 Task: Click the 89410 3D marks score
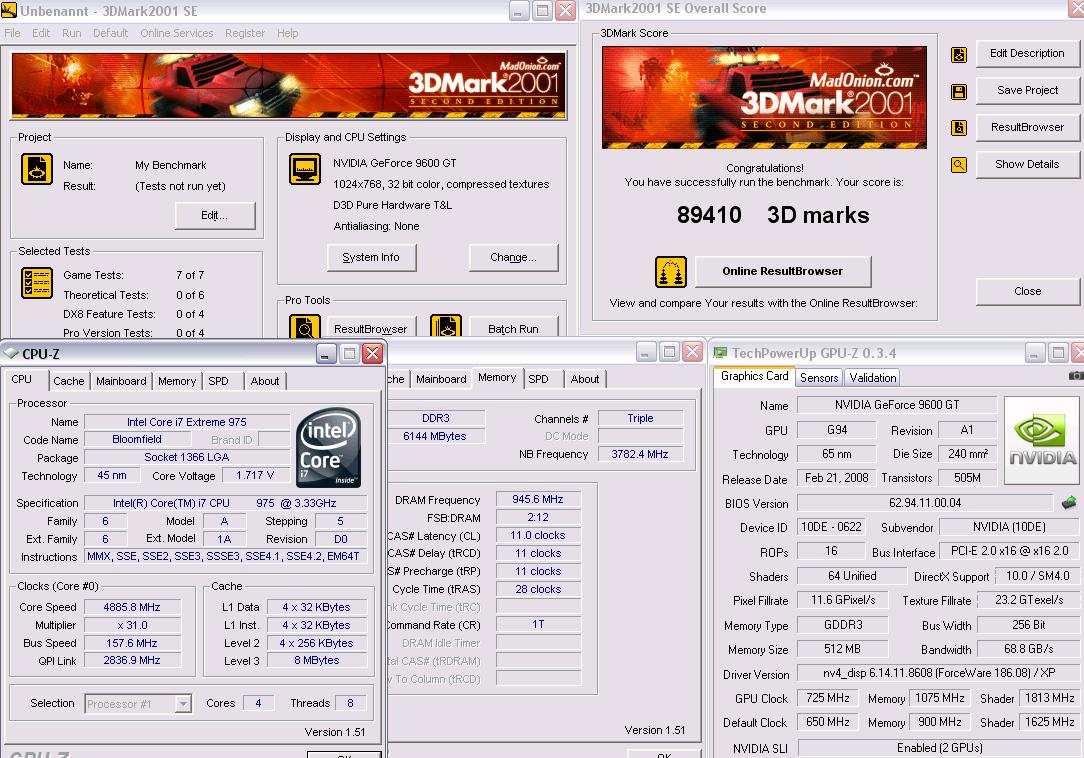[772, 215]
